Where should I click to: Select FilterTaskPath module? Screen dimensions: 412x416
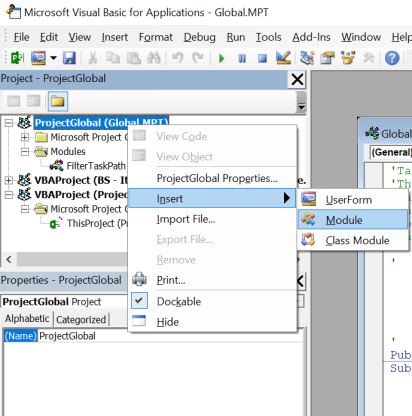(96, 166)
